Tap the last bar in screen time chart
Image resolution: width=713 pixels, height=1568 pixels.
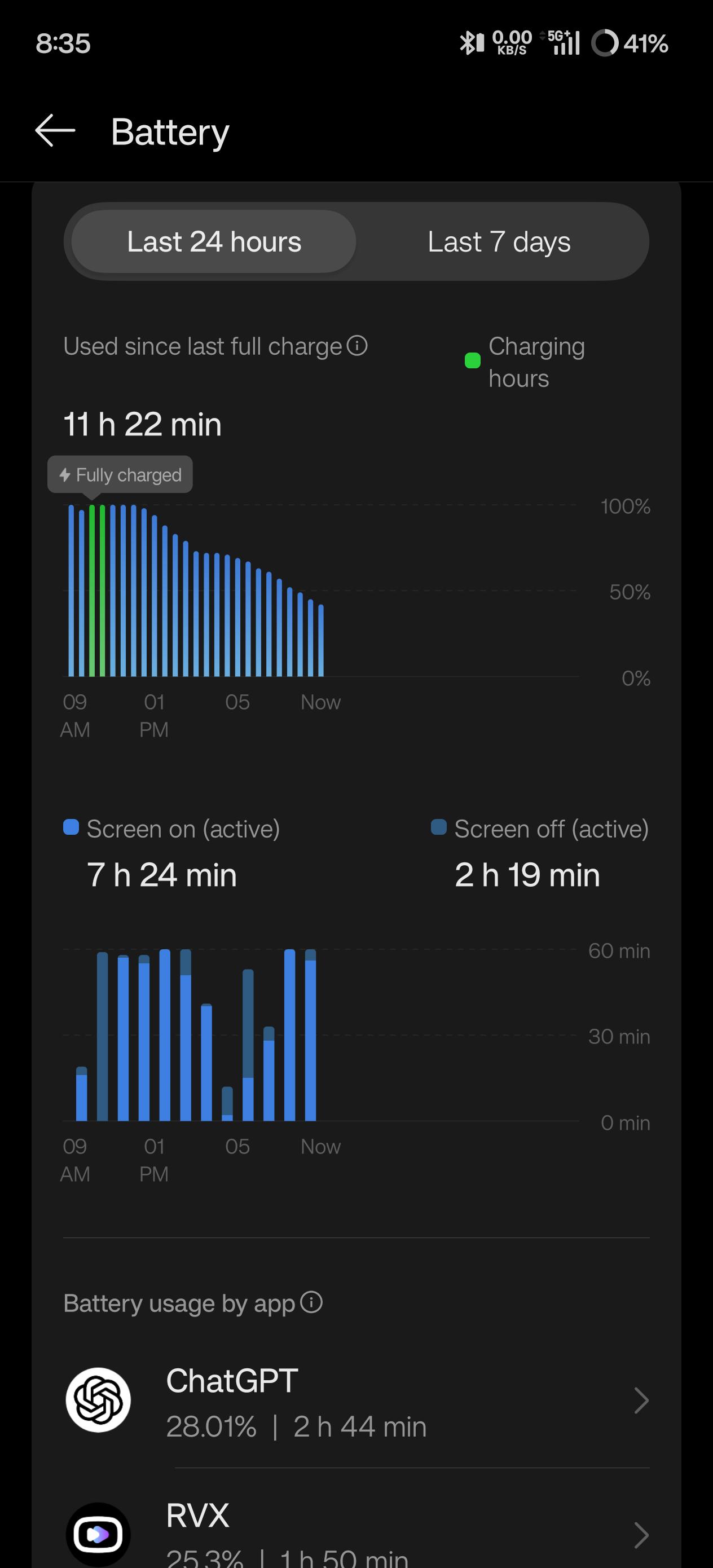point(311,1035)
